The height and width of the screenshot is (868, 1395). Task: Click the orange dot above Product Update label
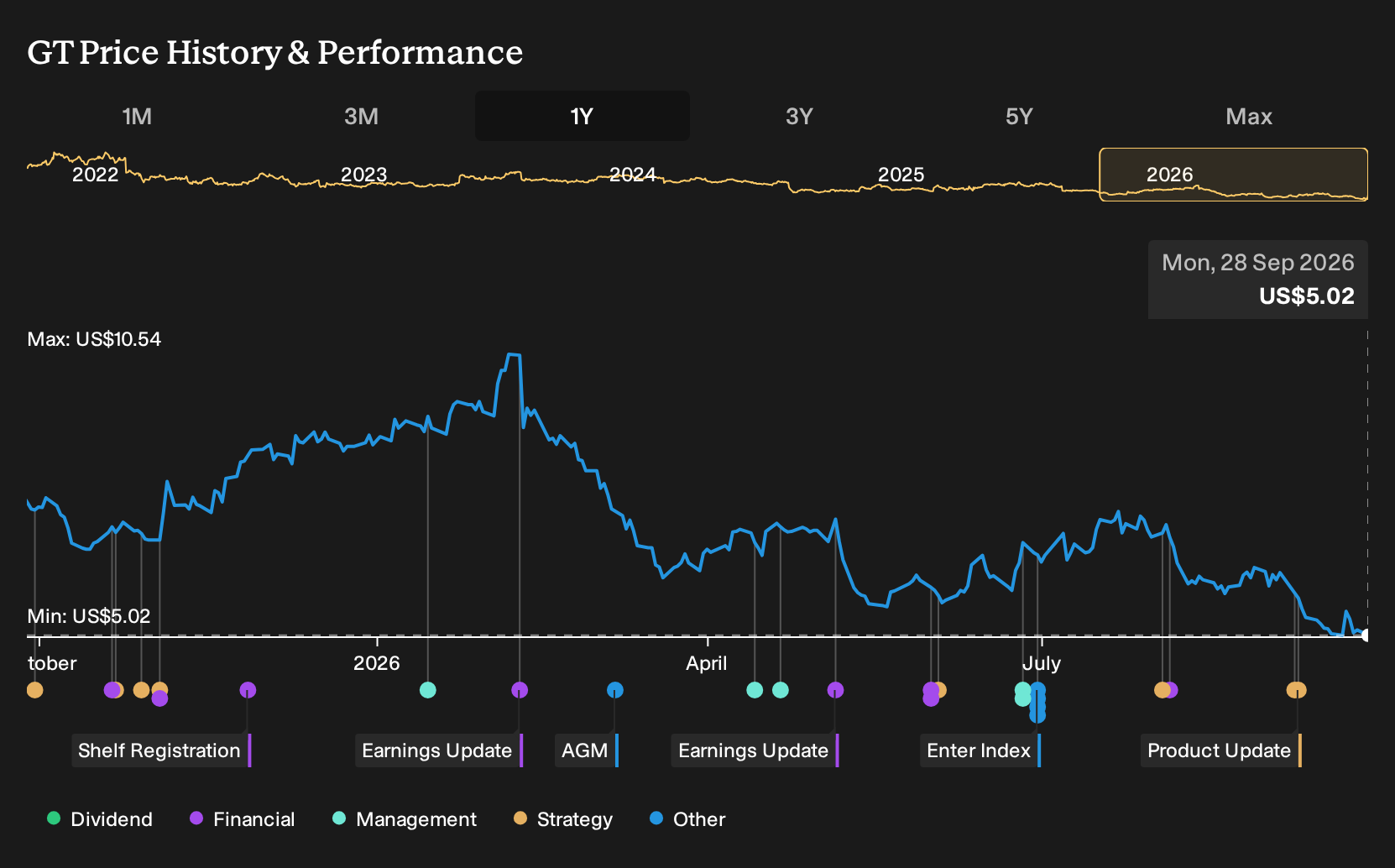click(1297, 690)
